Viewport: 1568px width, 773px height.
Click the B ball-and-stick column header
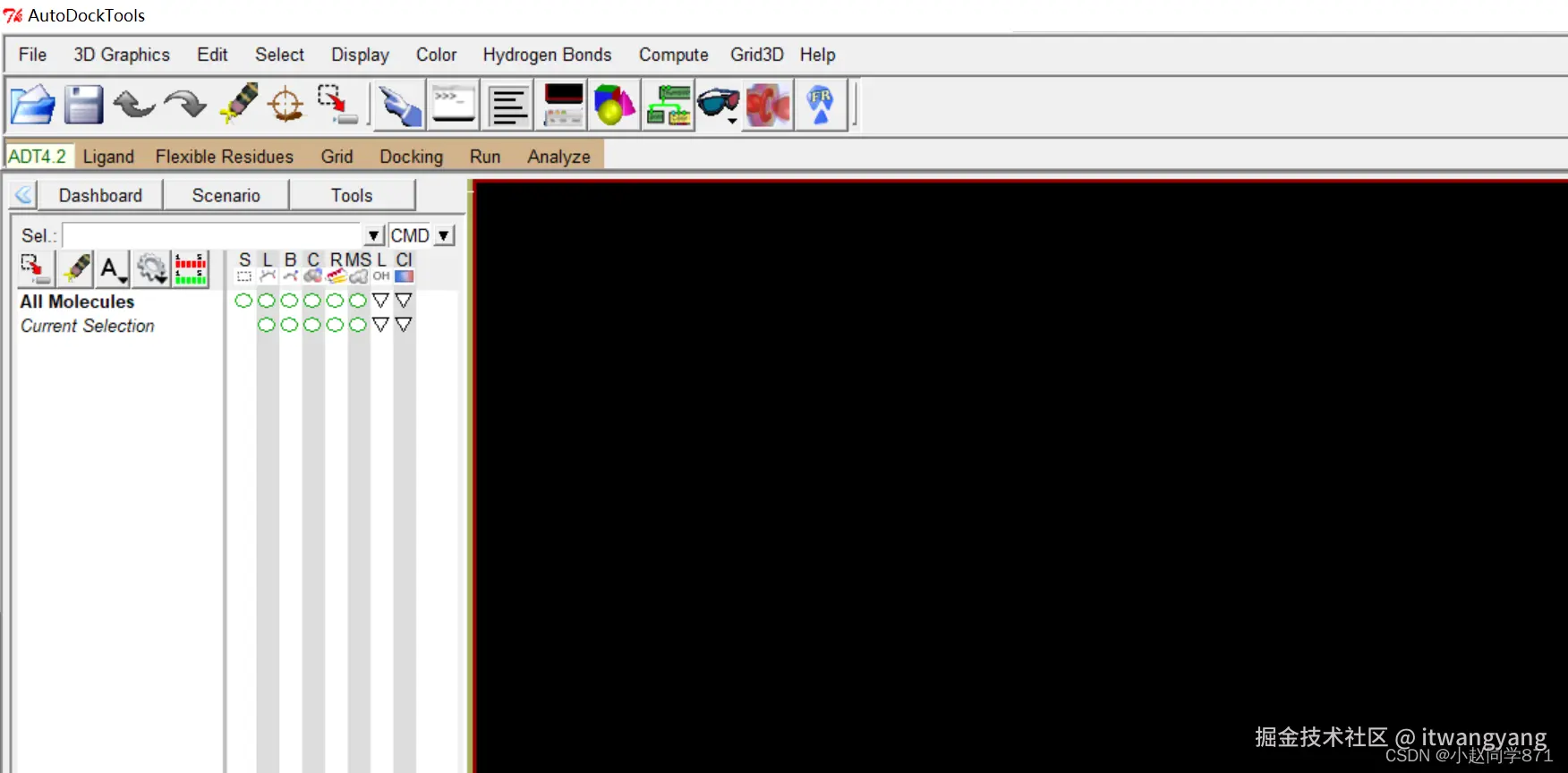point(290,268)
